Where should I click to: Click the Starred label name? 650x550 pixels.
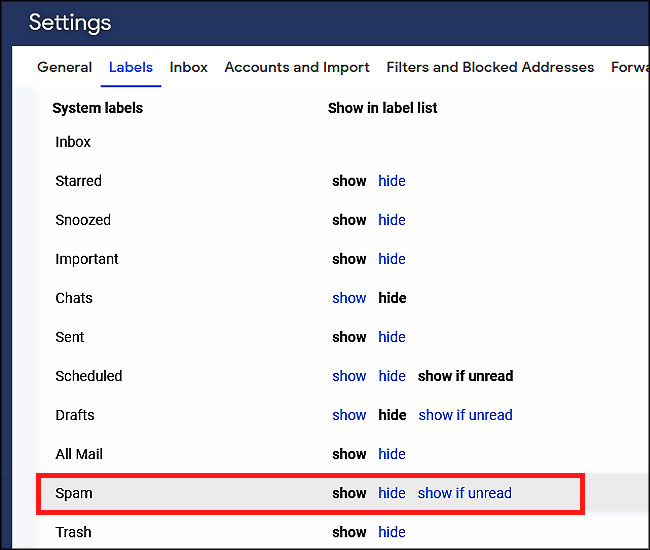[78, 181]
